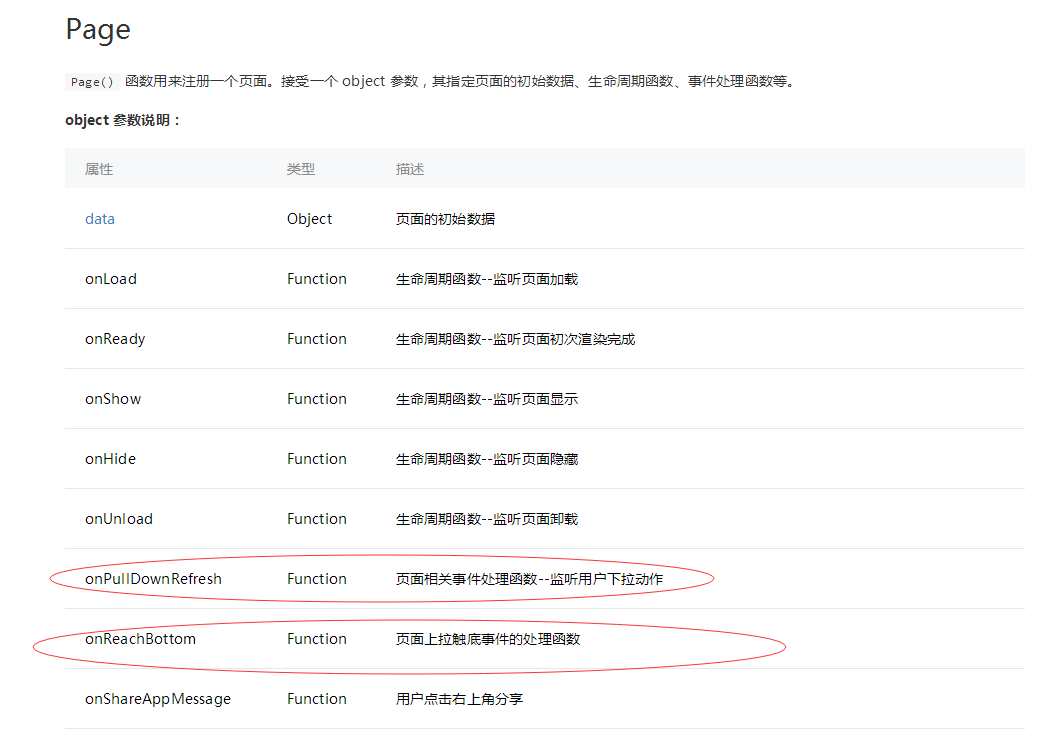Select the onShow property name
This screenshot has width=1061, height=743.
[x=113, y=399]
